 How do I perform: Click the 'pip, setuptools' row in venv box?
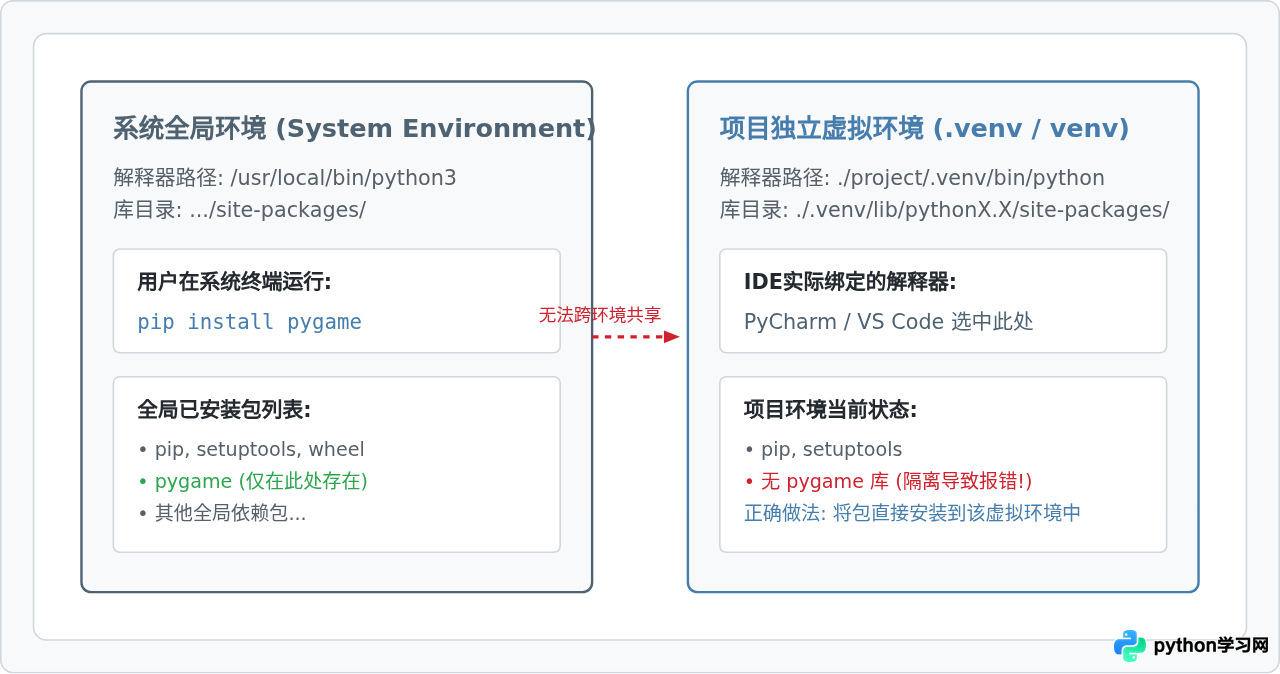coord(823,450)
